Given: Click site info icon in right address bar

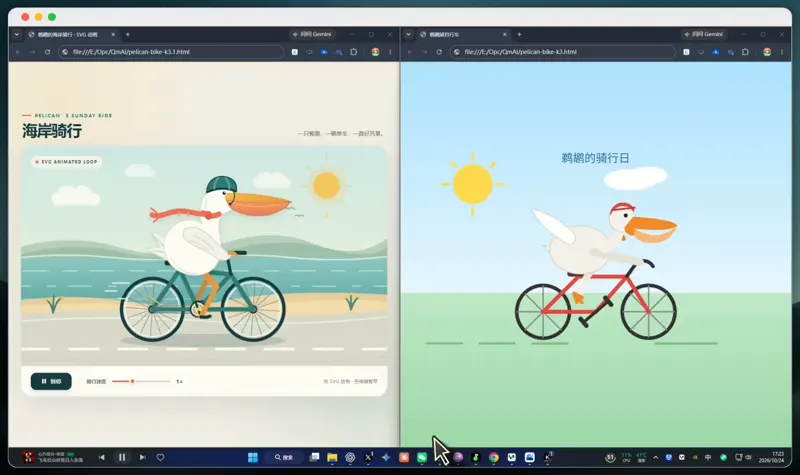Looking at the screenshot, I should click(457, 52).
